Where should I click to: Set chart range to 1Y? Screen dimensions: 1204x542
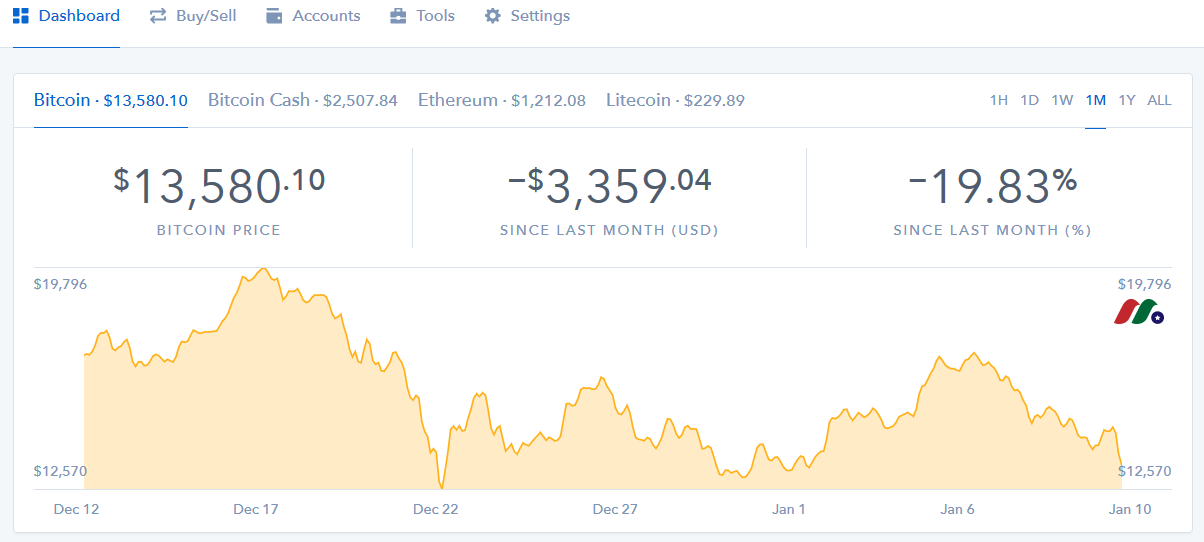point(1127,100)
